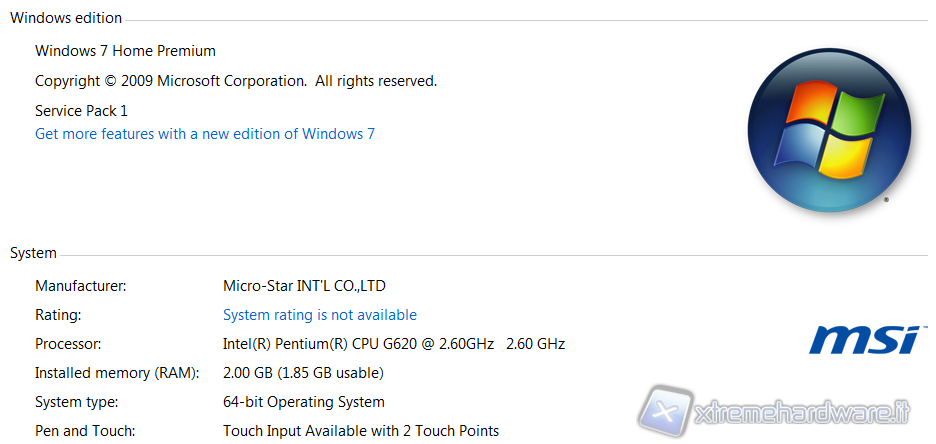936x444 pixels.
Task: Select the Intel Pentium CPU G620 value
Action: click(x=393, y=344)
